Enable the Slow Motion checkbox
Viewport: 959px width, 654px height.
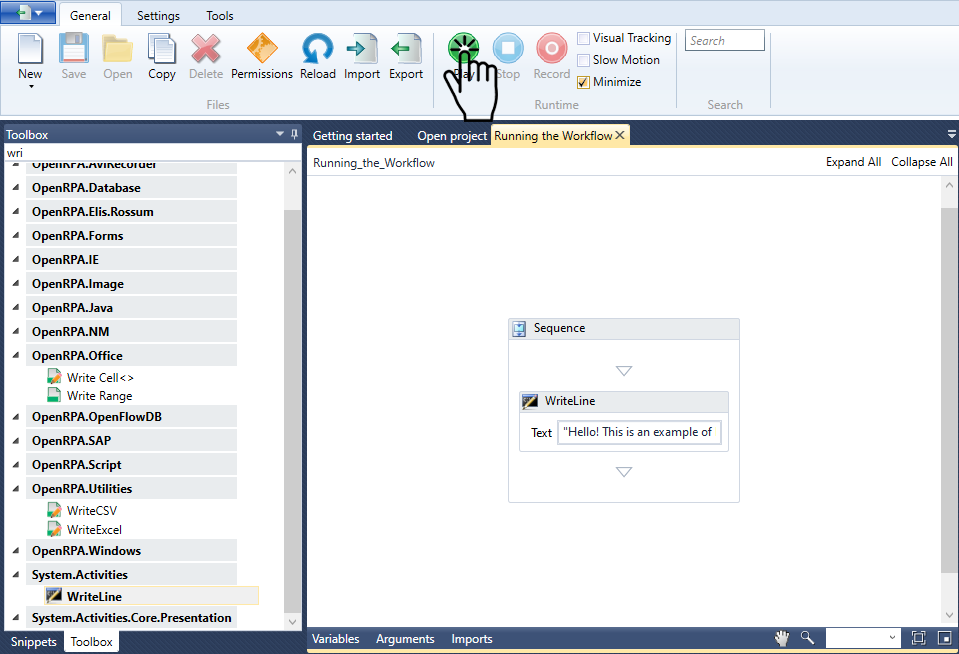click(583, 60)
